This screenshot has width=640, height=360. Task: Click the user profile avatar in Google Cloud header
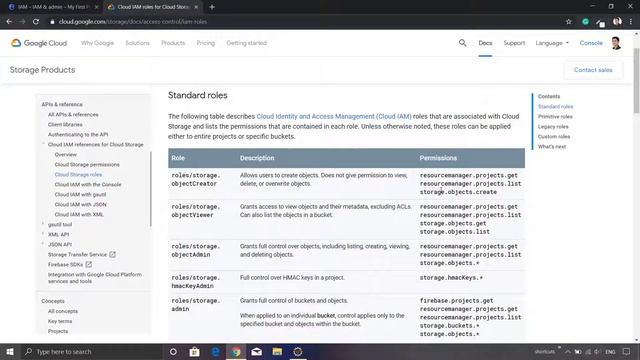coord(616,43)
